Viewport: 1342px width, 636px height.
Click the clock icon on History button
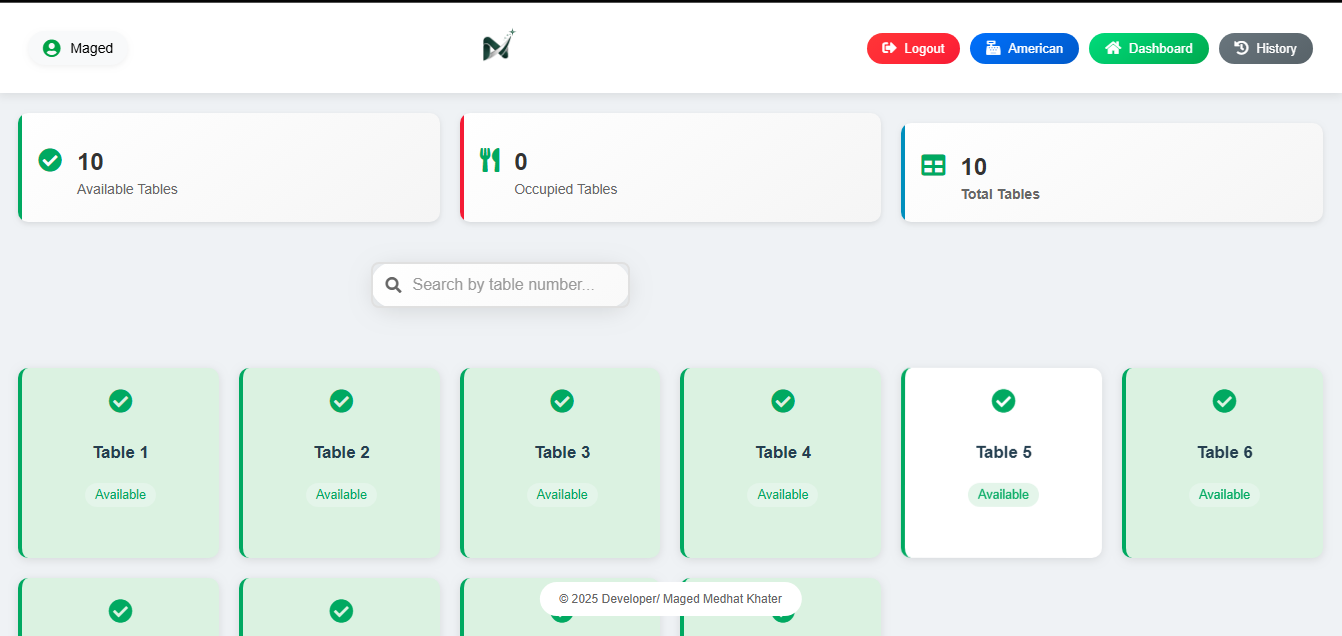point(1241,48)
